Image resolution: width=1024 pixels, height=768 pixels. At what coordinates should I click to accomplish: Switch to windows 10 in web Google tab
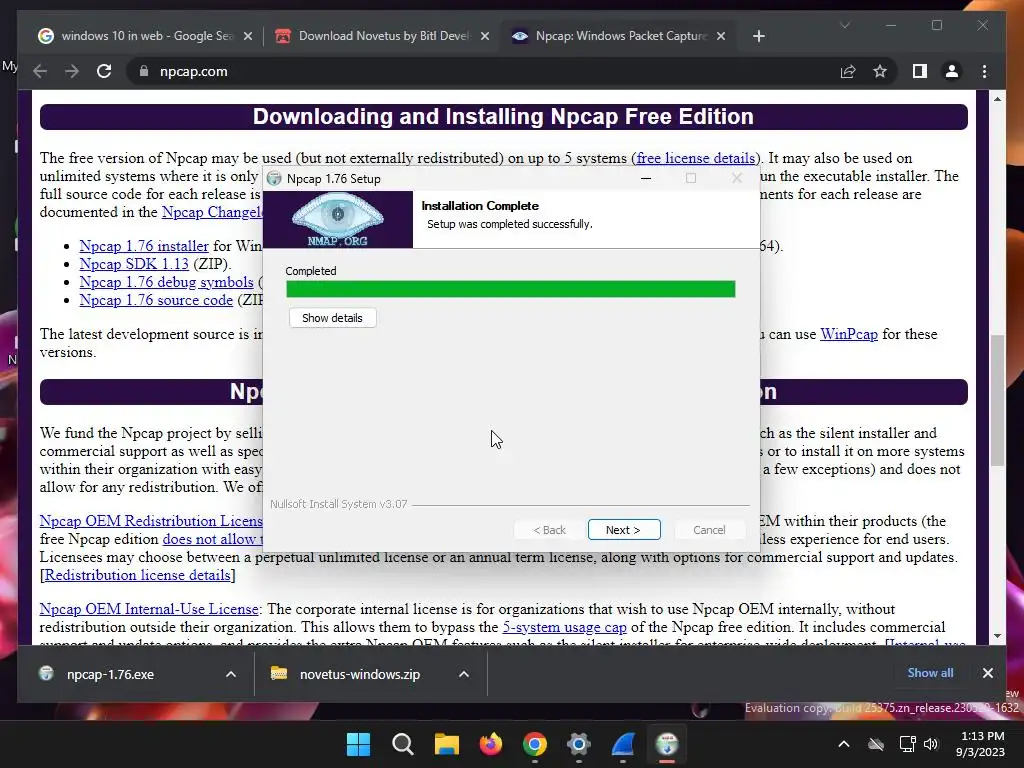[146, 36]
